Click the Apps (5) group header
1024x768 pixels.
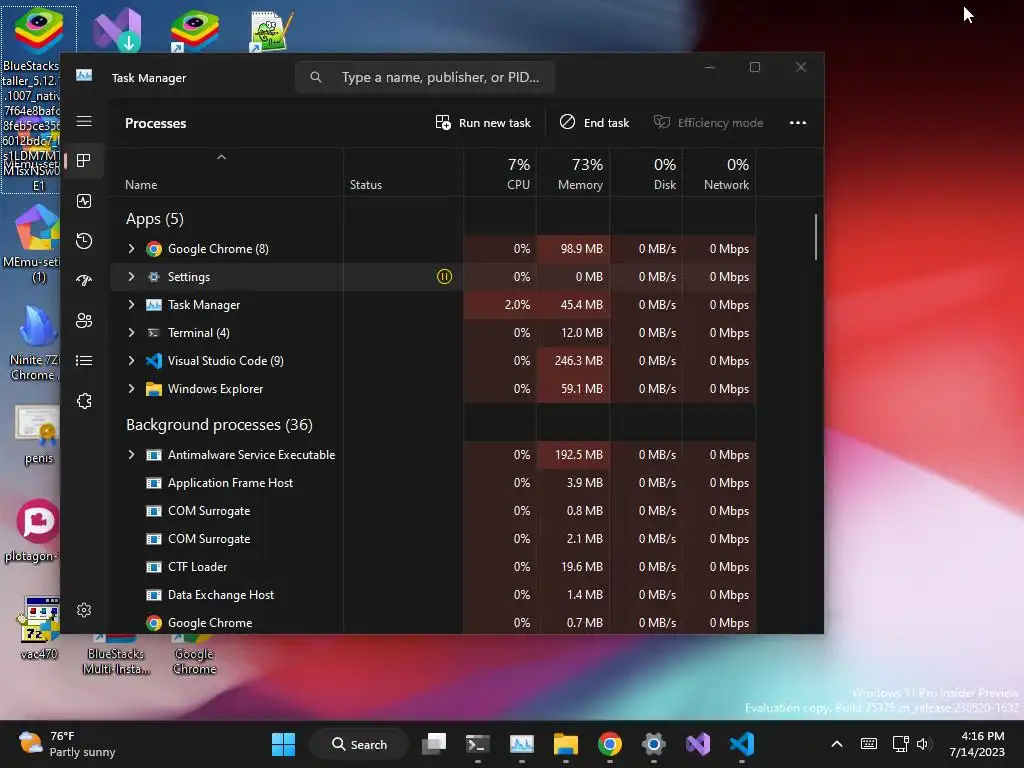155,219
